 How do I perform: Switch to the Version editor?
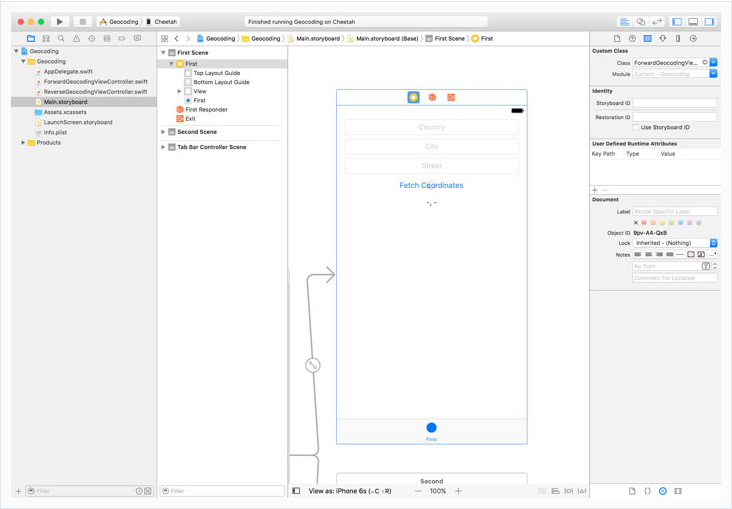click(x=657, y=21)
